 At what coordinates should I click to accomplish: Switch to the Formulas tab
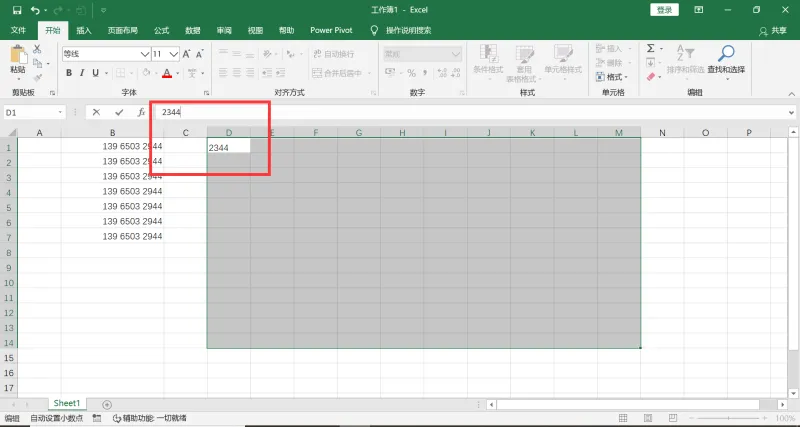161,31
